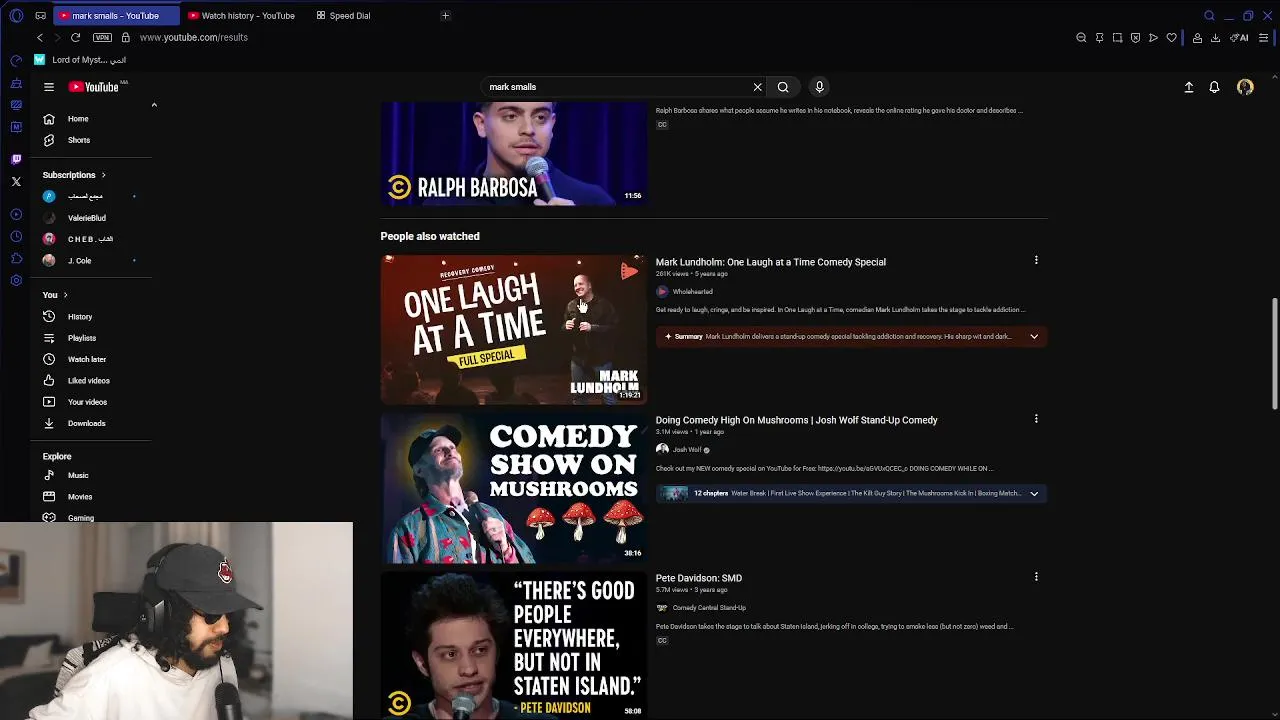Open the sidebar extensions cube icon
Image resolution: width=1280 pixels, height=720 pixels.
(16, 258)
